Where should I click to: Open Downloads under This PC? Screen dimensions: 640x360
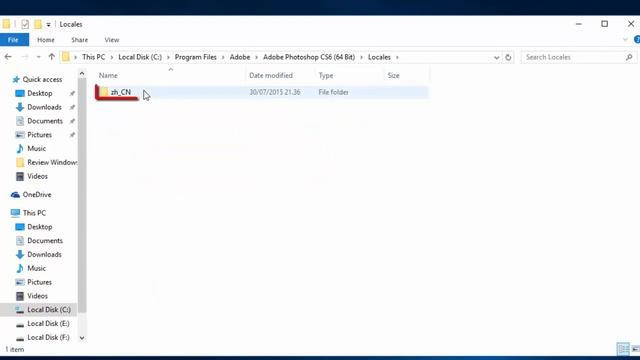(44, 255)
